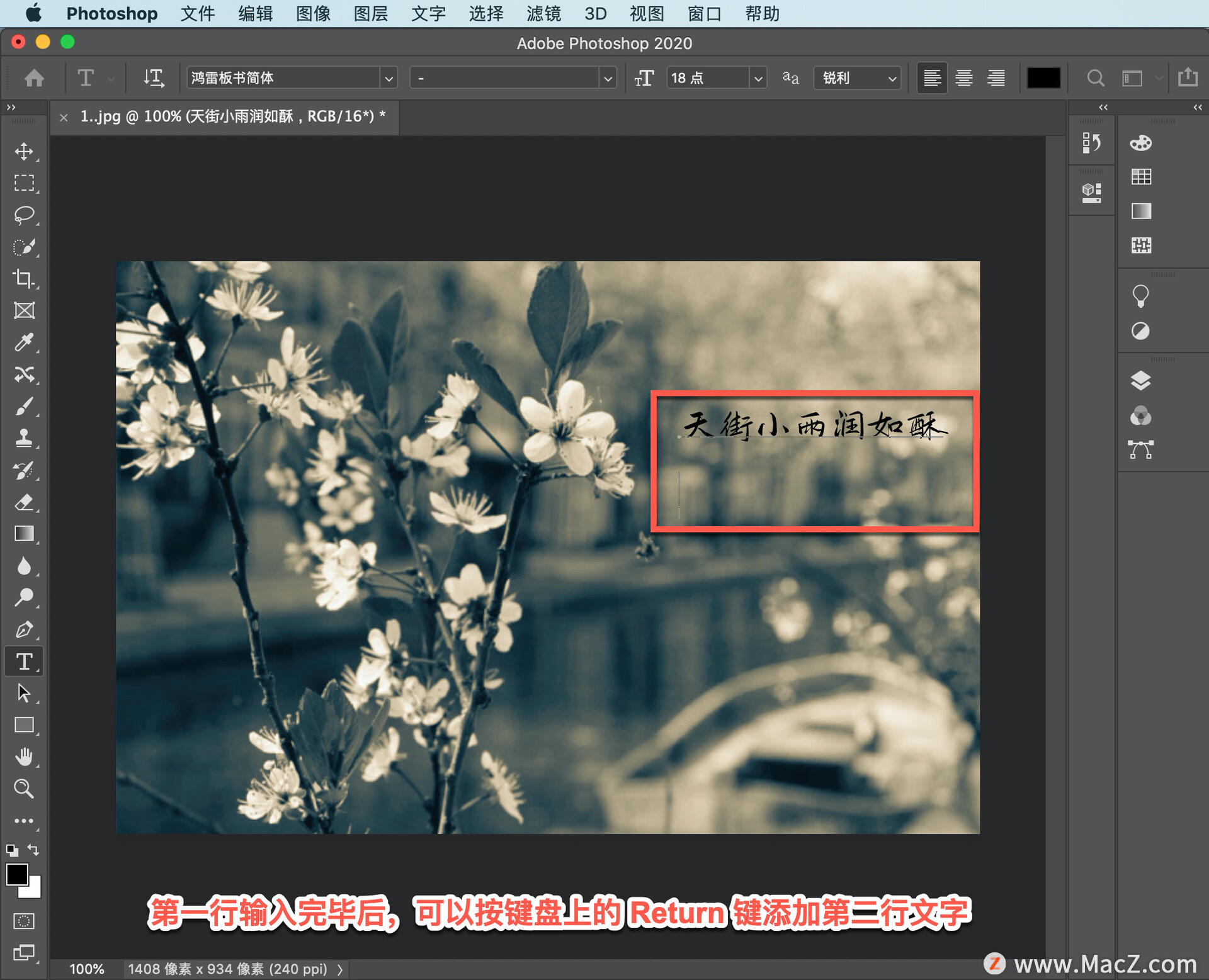Viewport: 1209px width, 980px height.
Task: Change screen mode button
Action: [x=24, y=953]
